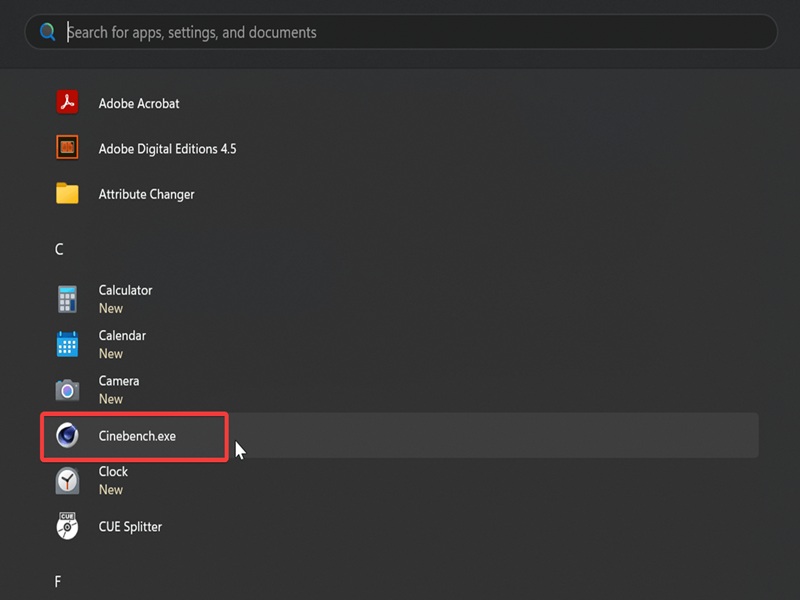This screenshot has height=600, width=800.
Task: Click the F letter section header
Action: (58, 582)
